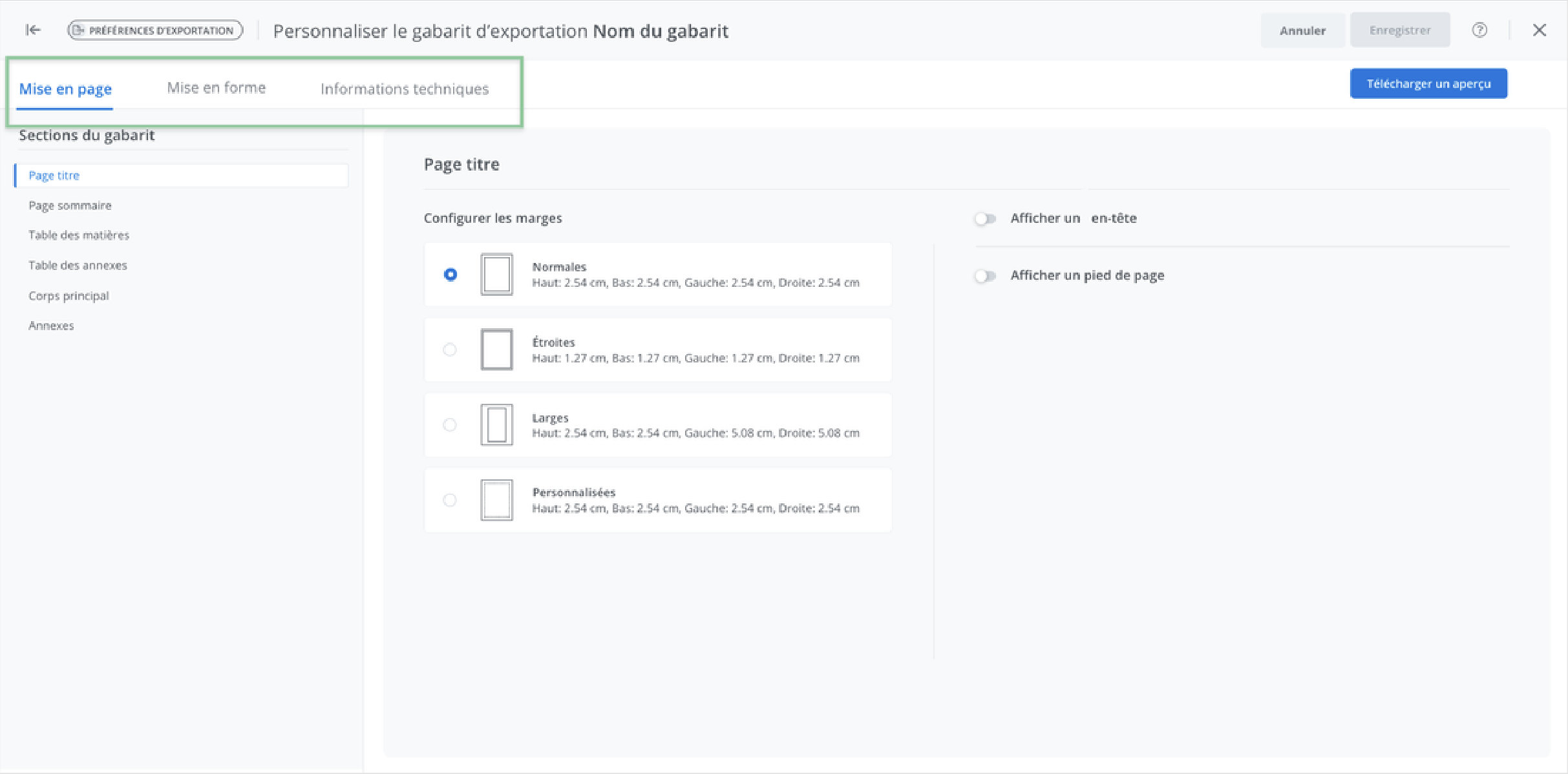
Task: Select the Personnalisées margins radio button
Action: click(x=450, y=500)
